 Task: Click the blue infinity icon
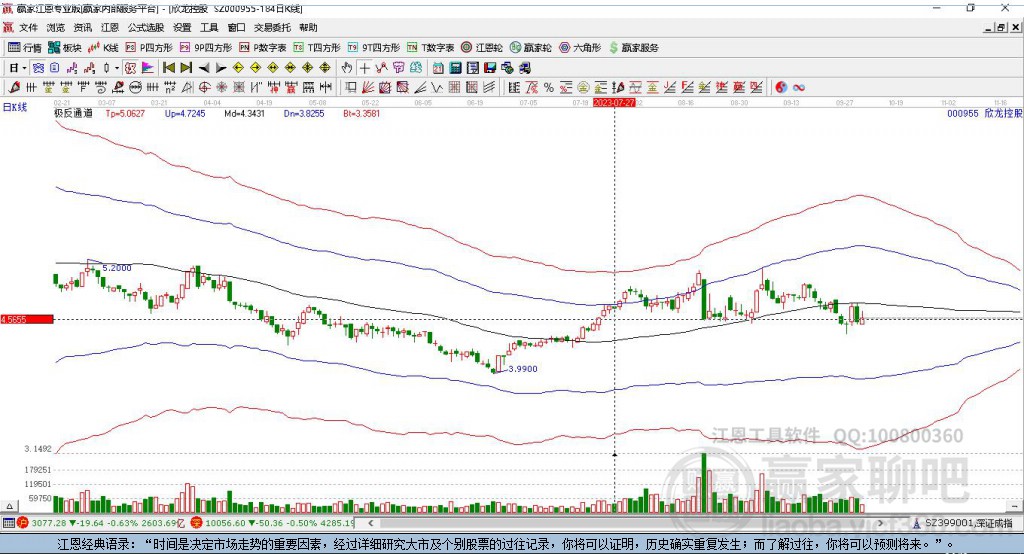799,88
